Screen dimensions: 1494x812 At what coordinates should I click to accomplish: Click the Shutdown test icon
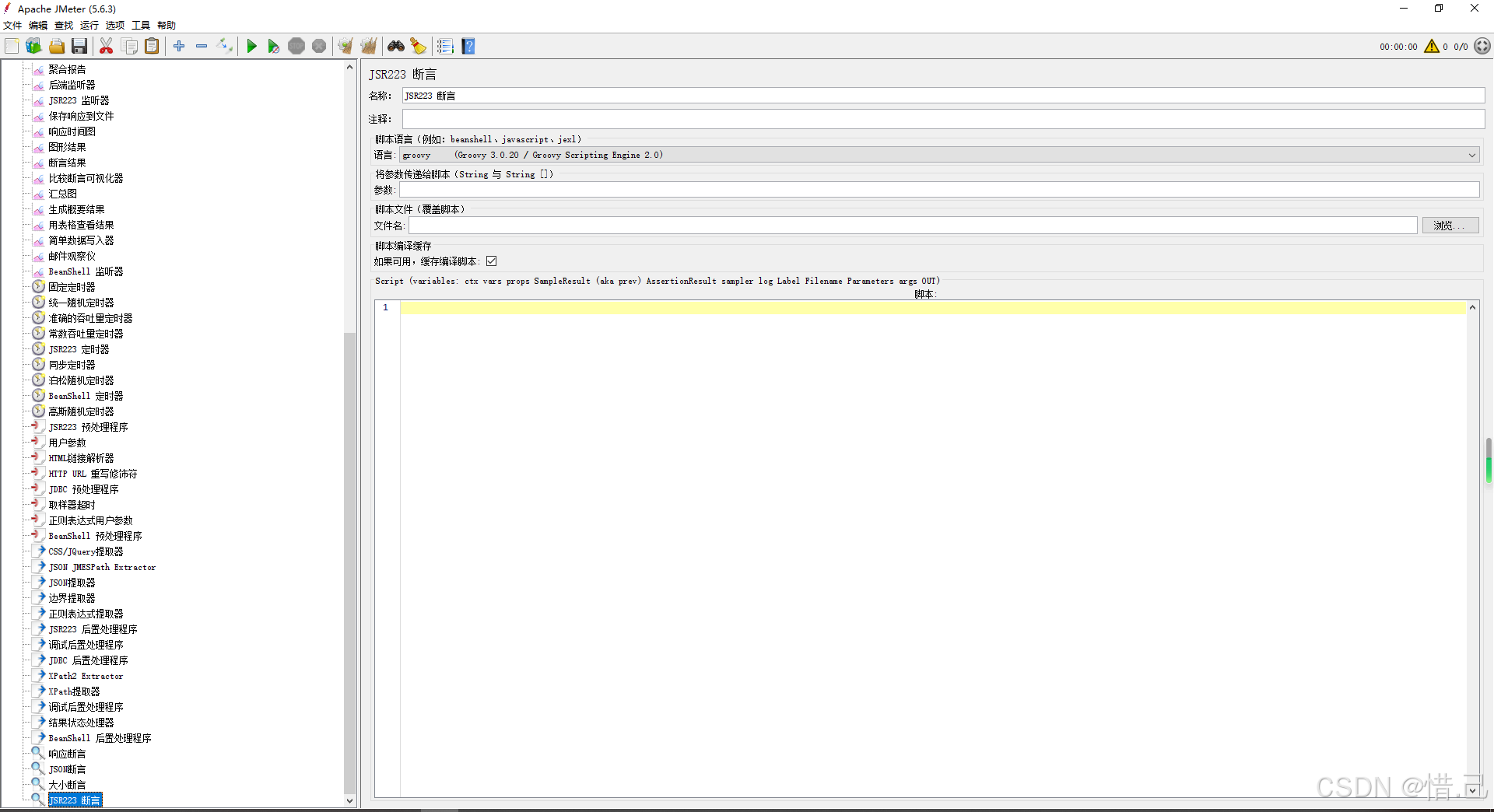[x=319, y=47]
